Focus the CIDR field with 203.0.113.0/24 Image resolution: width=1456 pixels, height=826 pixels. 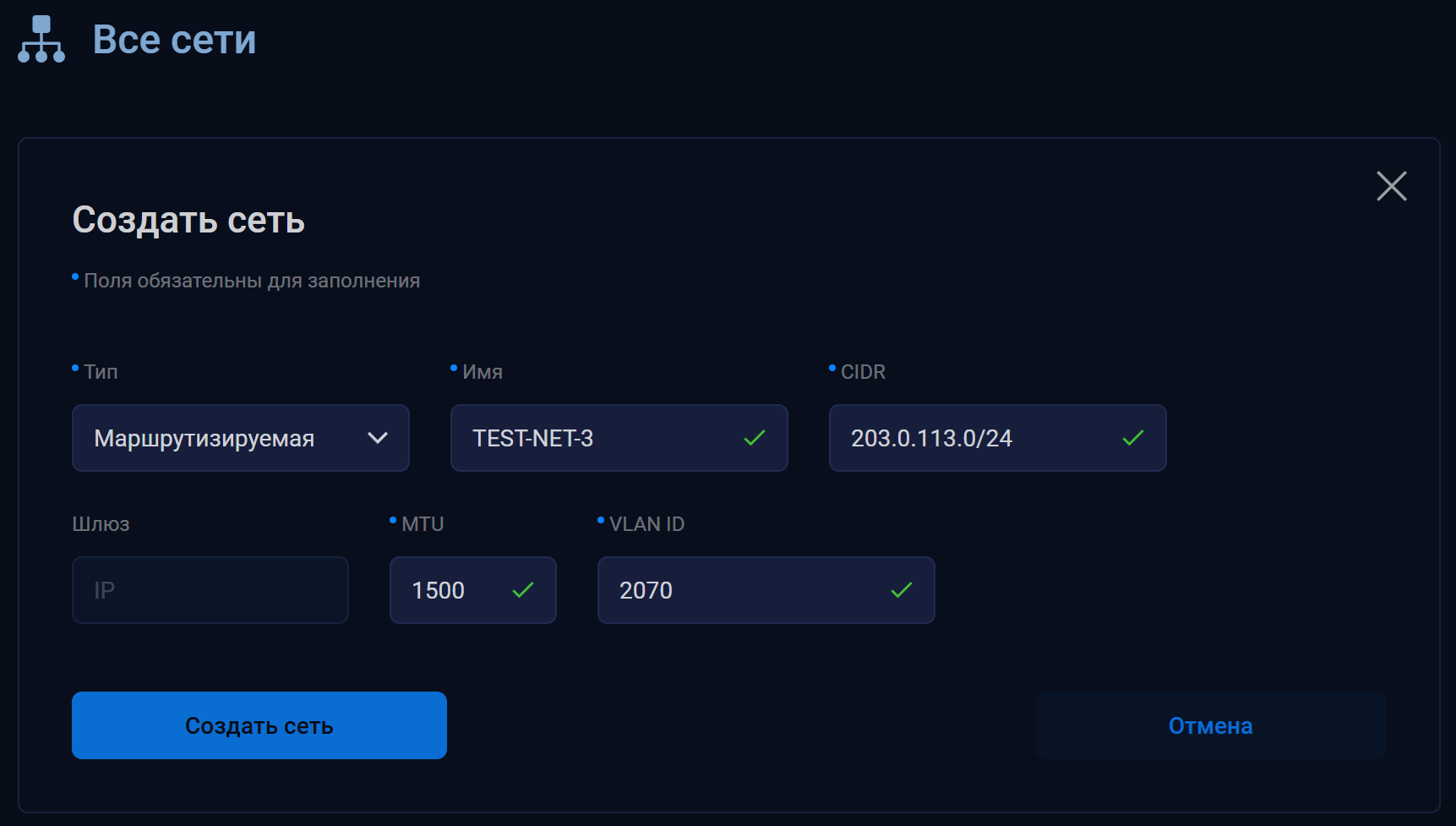972,438
